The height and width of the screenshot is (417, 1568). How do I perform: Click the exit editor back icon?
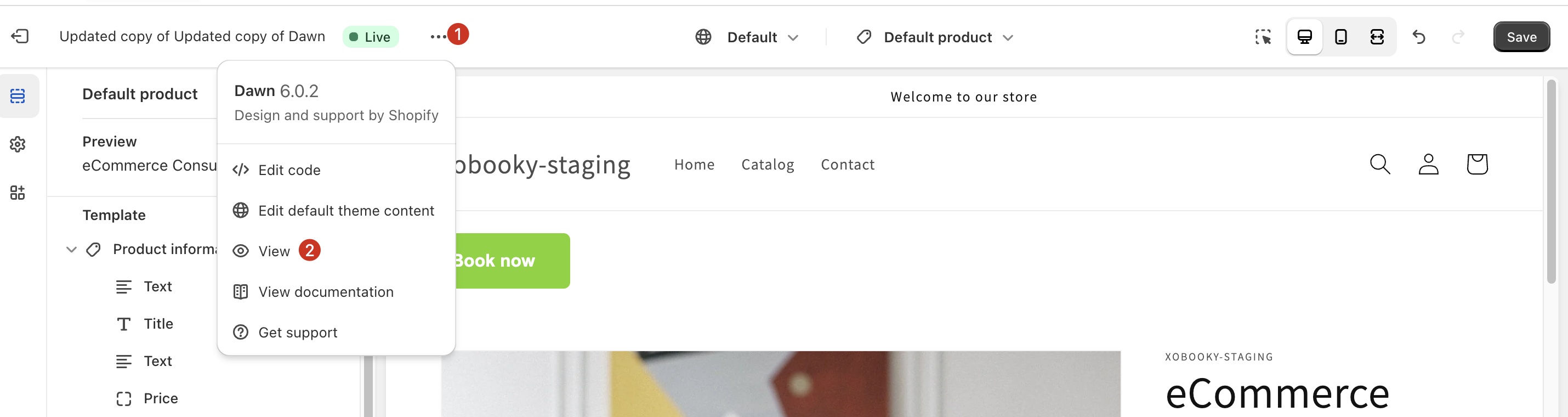tap(20, 37)
